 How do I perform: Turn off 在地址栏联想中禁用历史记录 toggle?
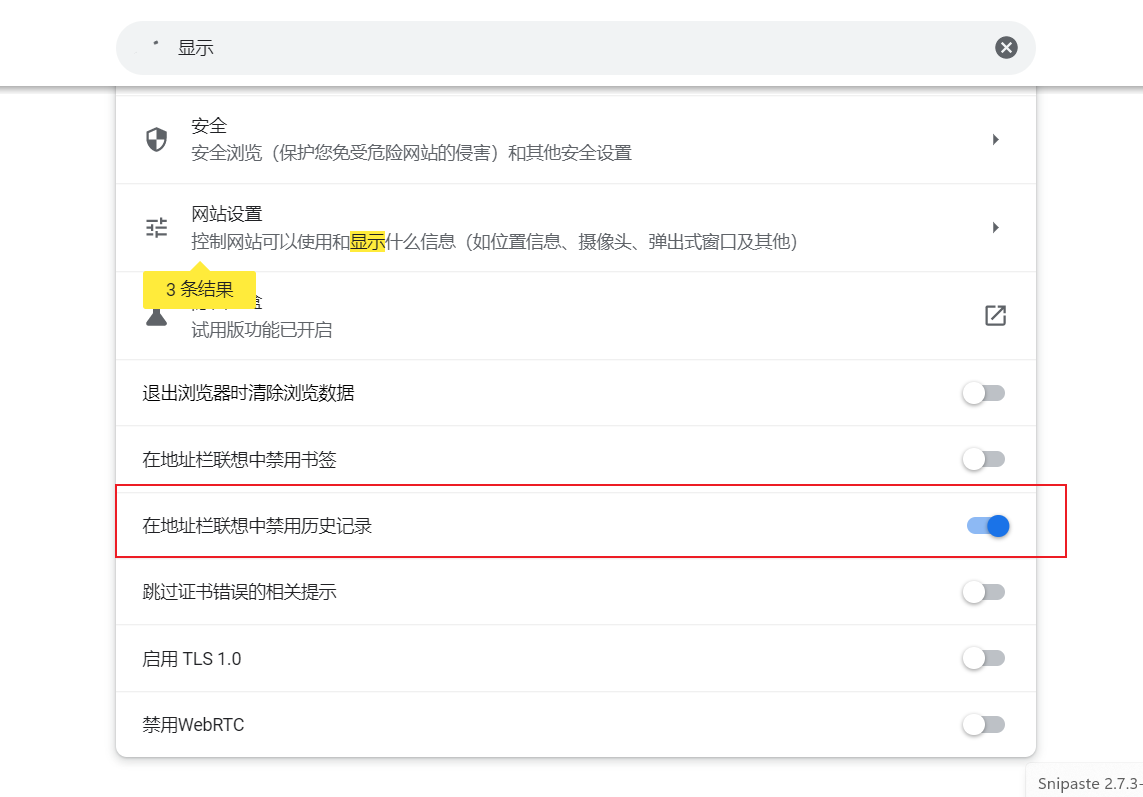(x=988, y=526)
